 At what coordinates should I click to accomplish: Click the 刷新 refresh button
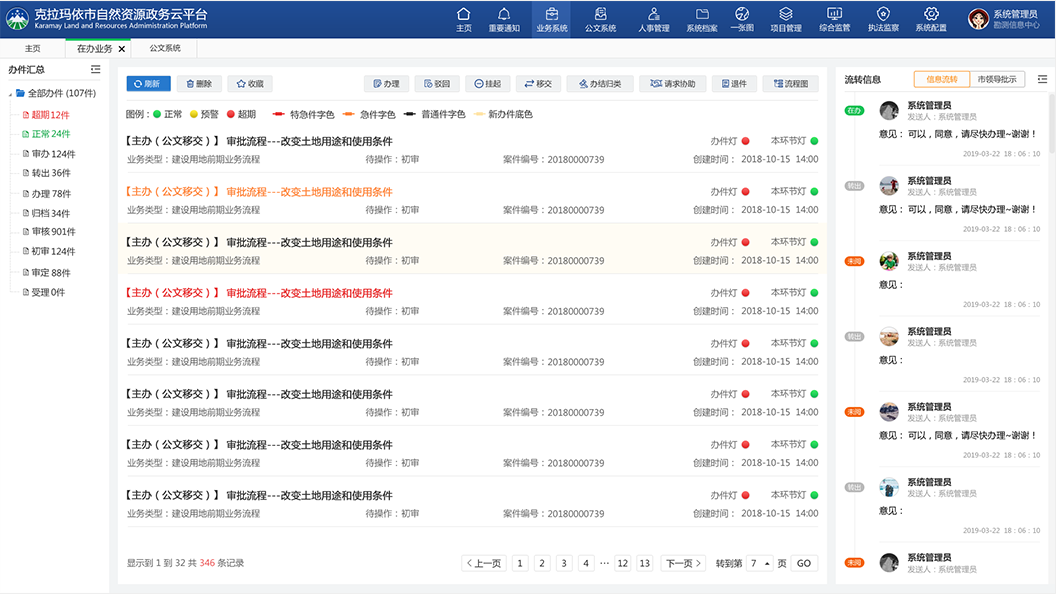(x=147, y=84)
